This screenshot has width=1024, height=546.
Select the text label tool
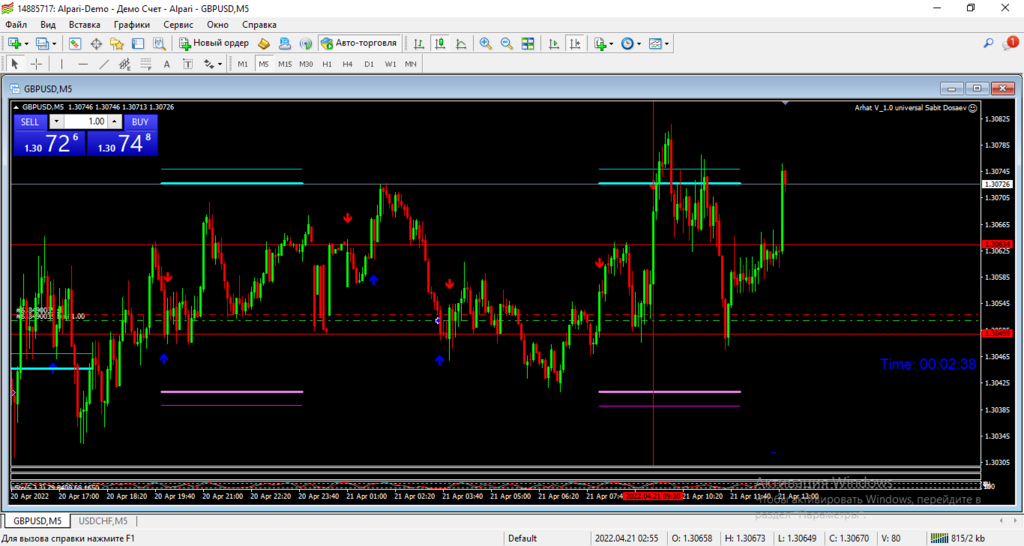[187, 64]
